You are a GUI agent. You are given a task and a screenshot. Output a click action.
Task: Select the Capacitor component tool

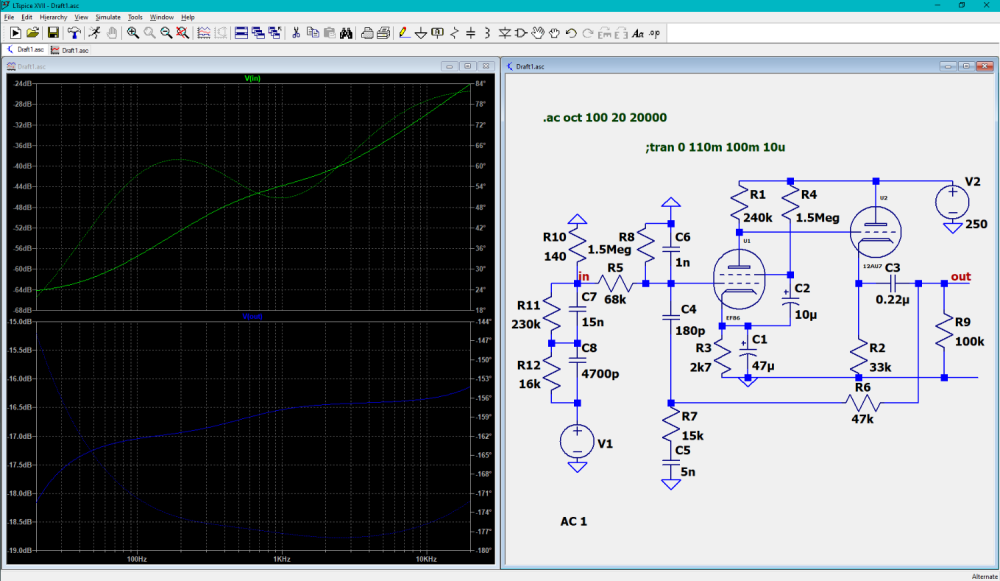[x=472, y=33]
